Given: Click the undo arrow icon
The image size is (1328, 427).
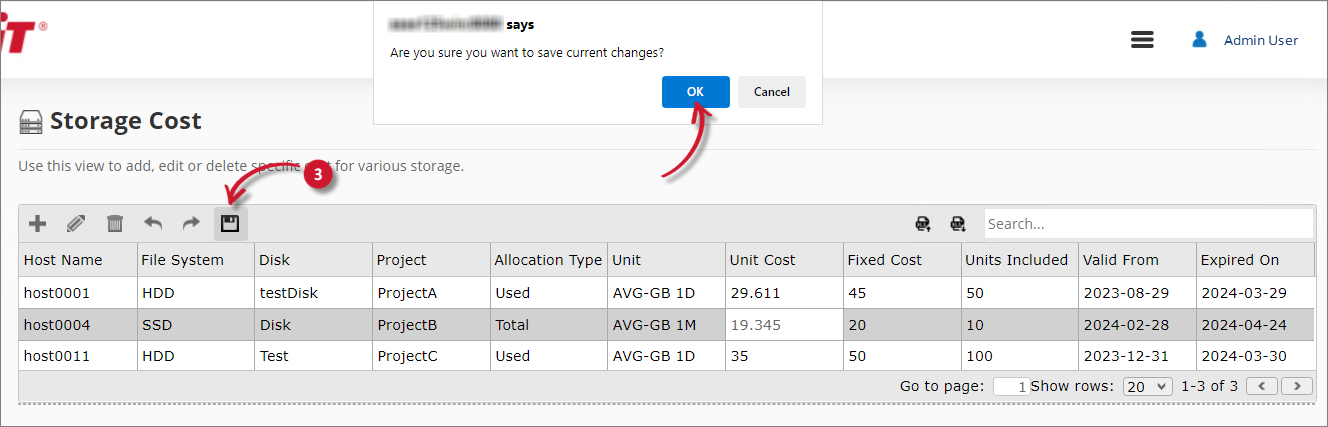Looking at the screenshot, I should (153, 224).
